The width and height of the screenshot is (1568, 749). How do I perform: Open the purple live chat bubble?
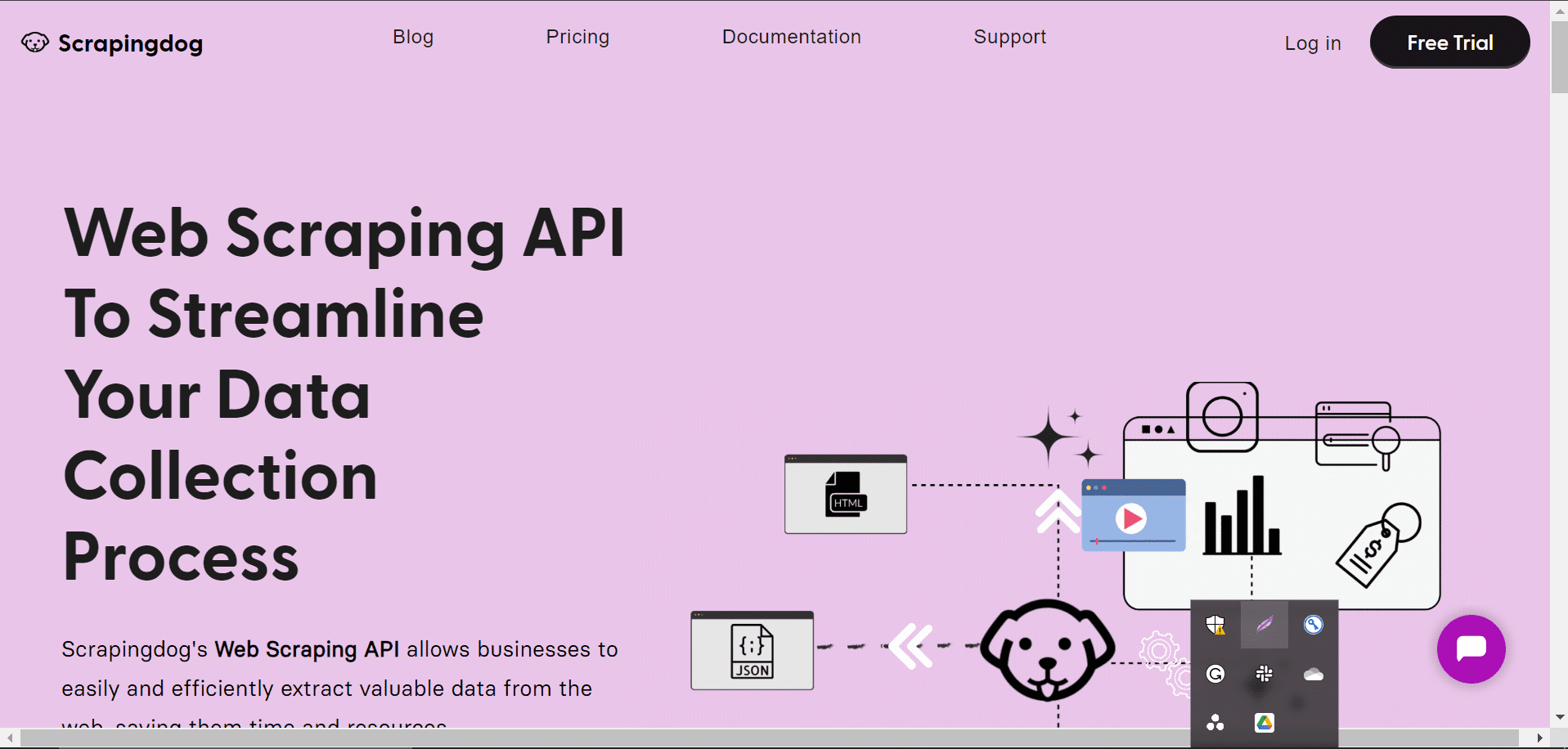1471,649
